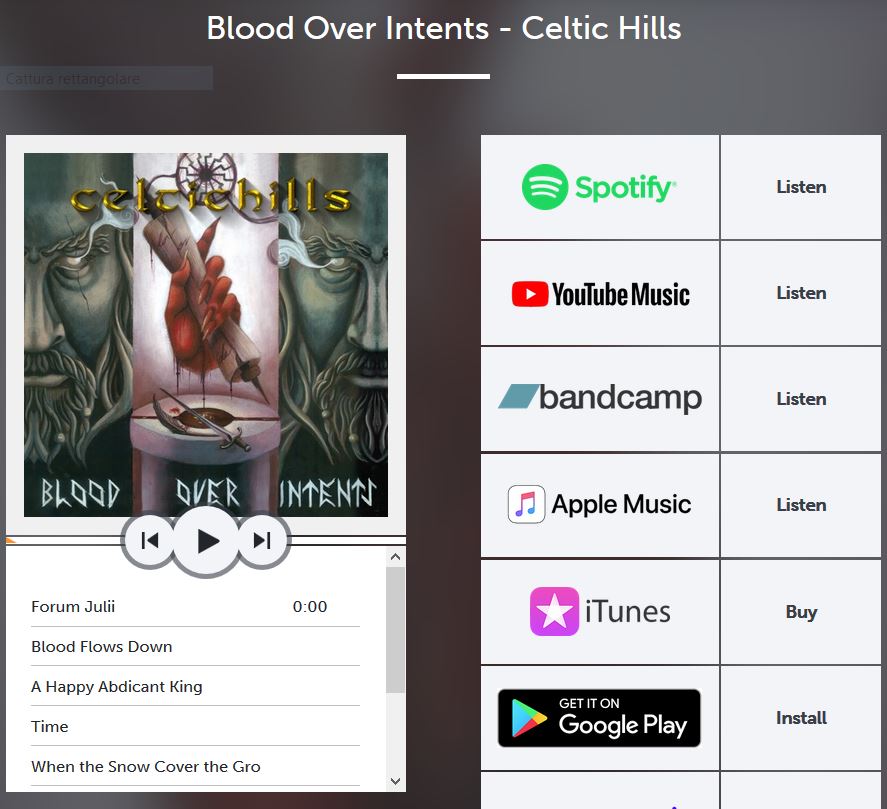Viewport: 887px width, 809px height.
Task: Open the bandcamp logo link
Action: pyautogui.click(x=600, y=398)
